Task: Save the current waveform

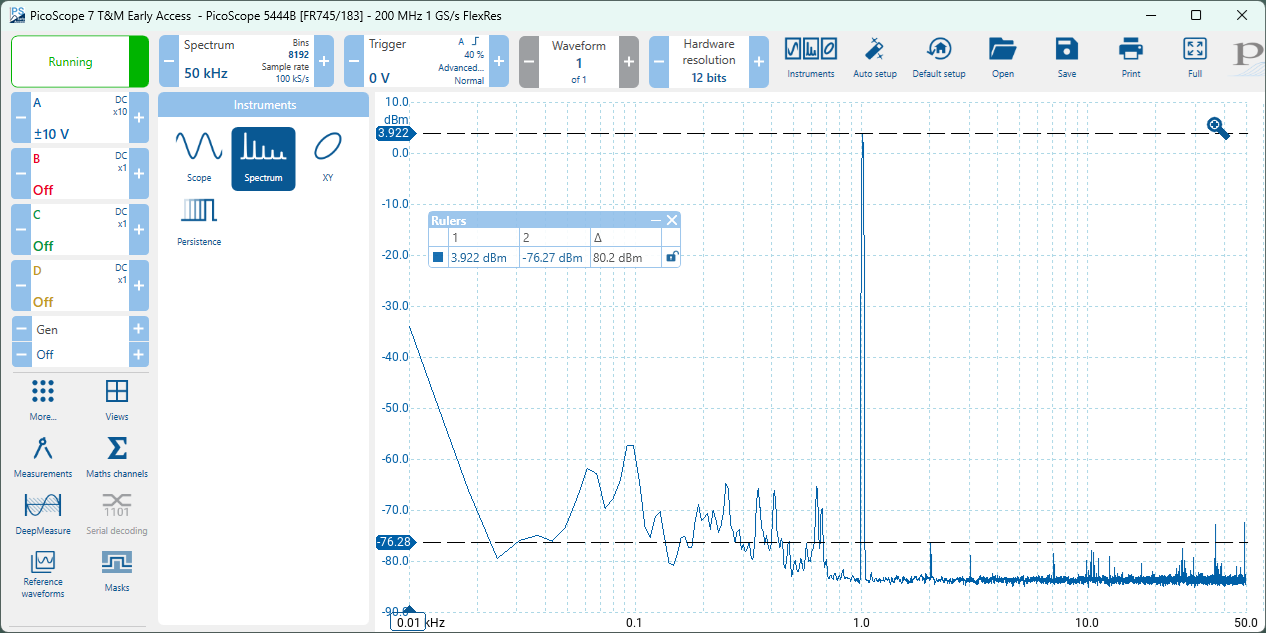Action: click(1067, 59)
